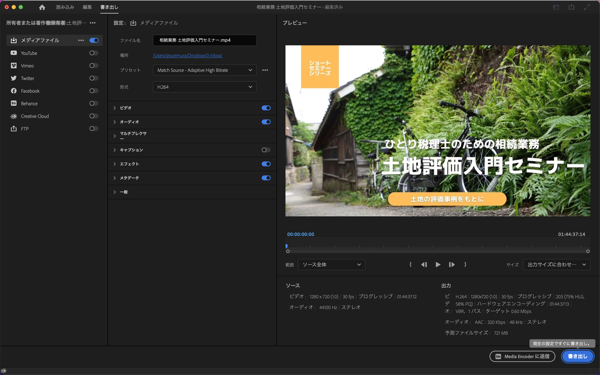600x375 pixels.
Task: Expand the メタデータ settings section
Action: [x=114, y=178]
